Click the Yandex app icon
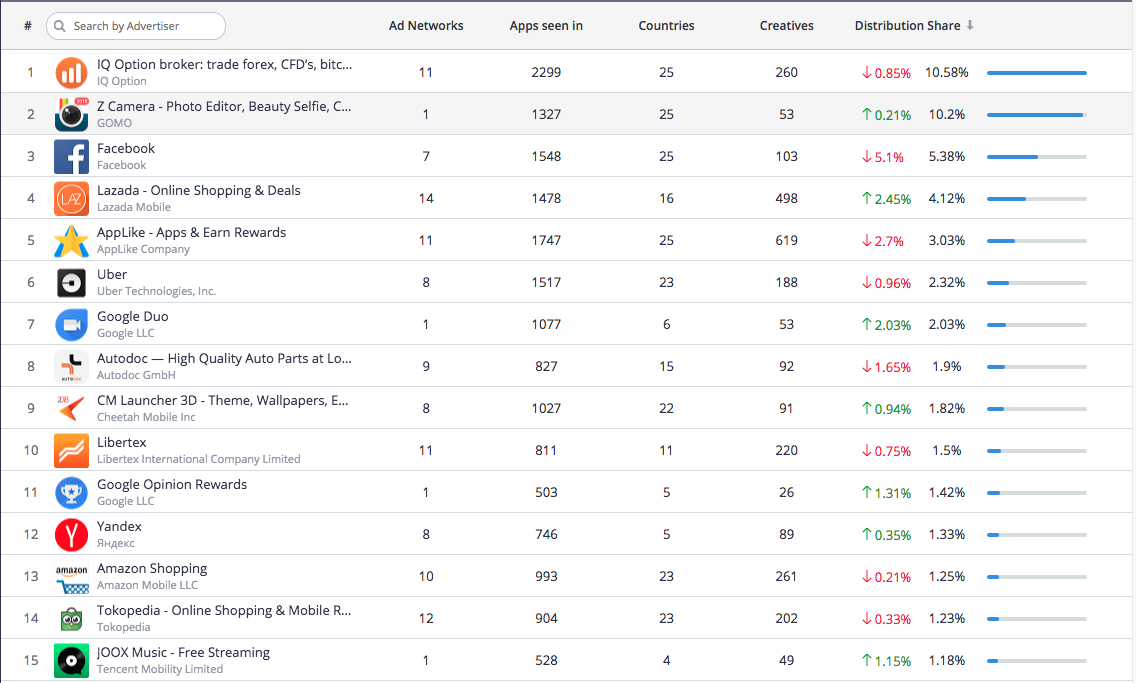 click(71, 535)
